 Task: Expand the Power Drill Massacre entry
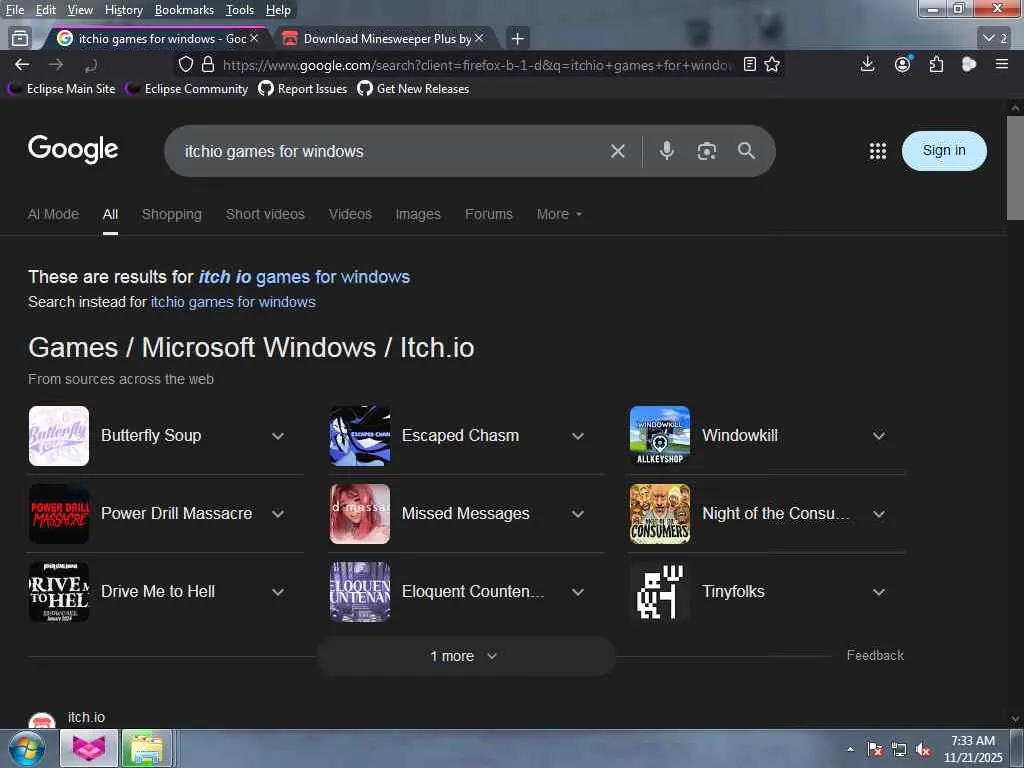click(x=278, y=514)
